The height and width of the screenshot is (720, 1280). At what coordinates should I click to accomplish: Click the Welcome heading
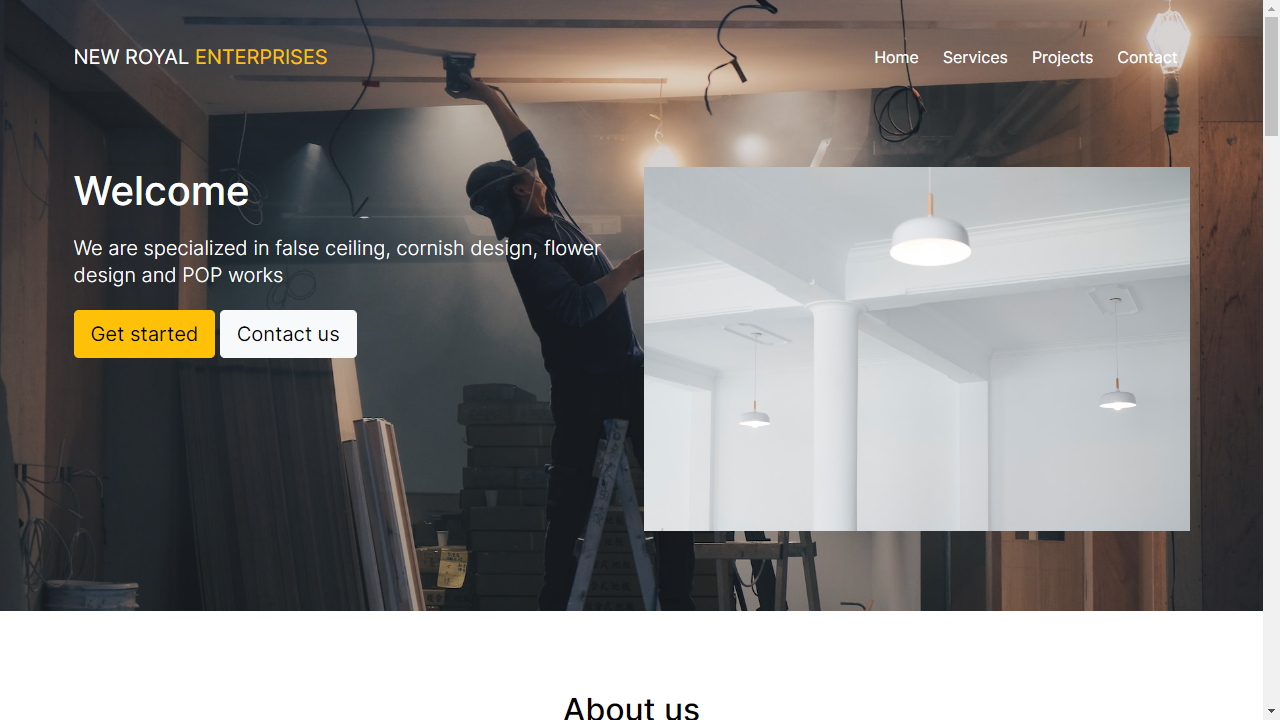click(x=162, y=191)
